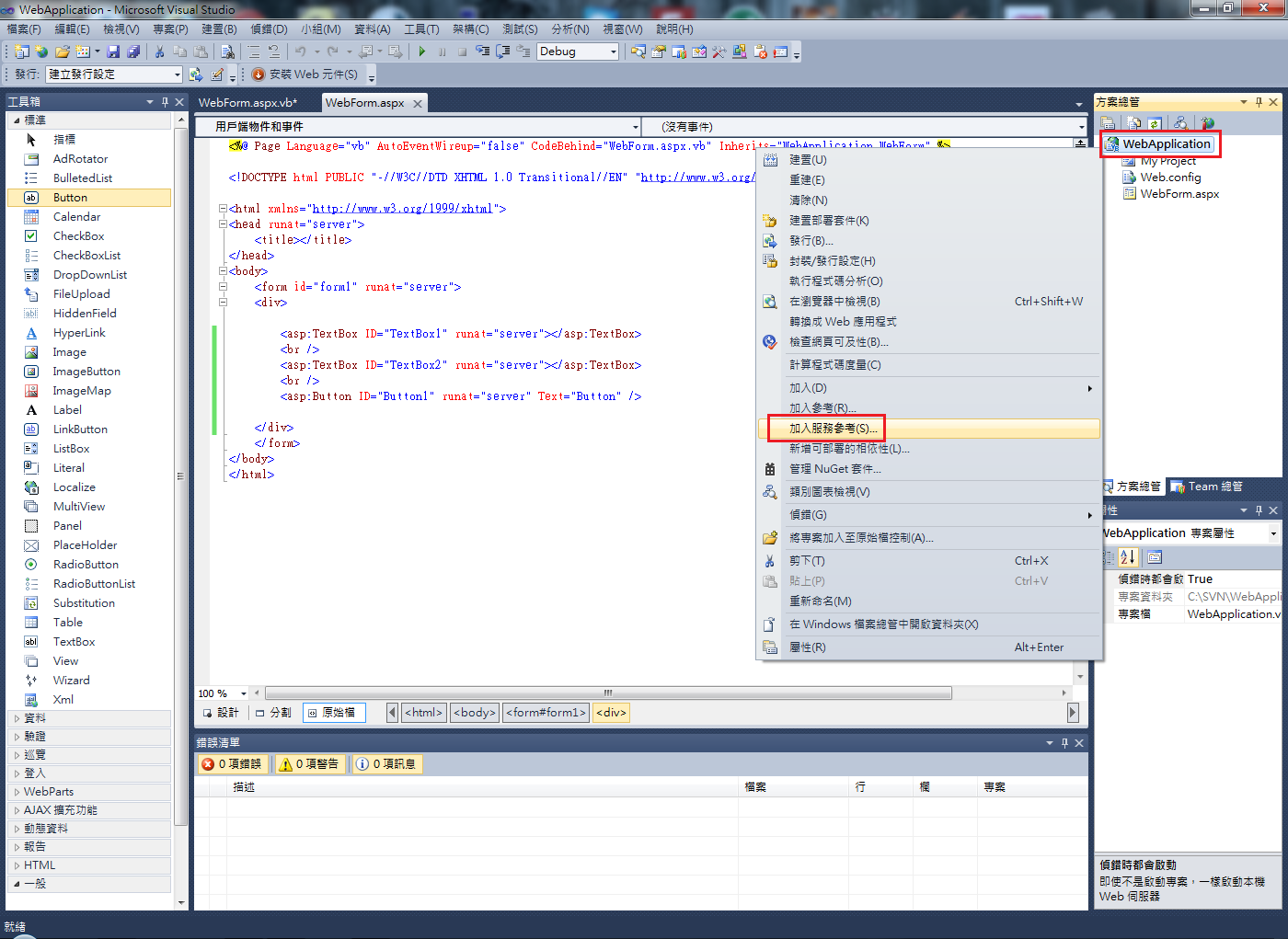Click the Refresh icon in Solution Explorer toolbar
1288x939 pixels.
pos(1155,123)
